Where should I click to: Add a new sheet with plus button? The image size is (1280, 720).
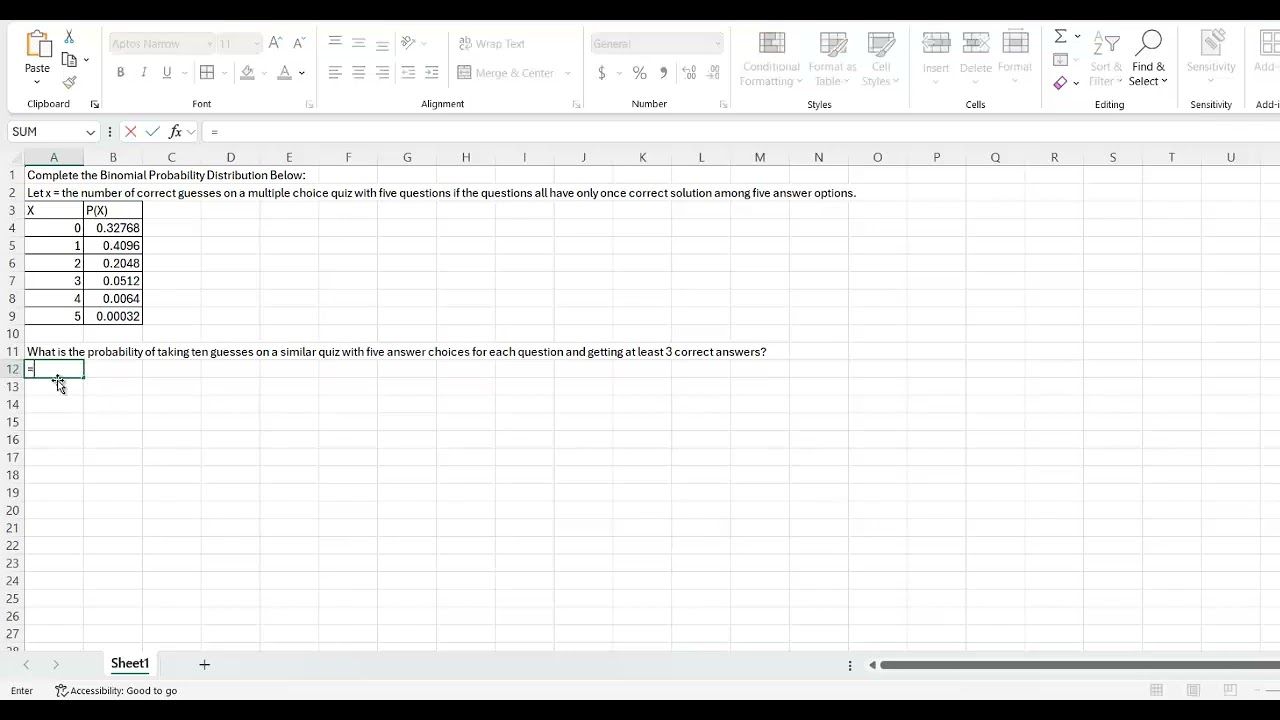(x=204, y=664)
